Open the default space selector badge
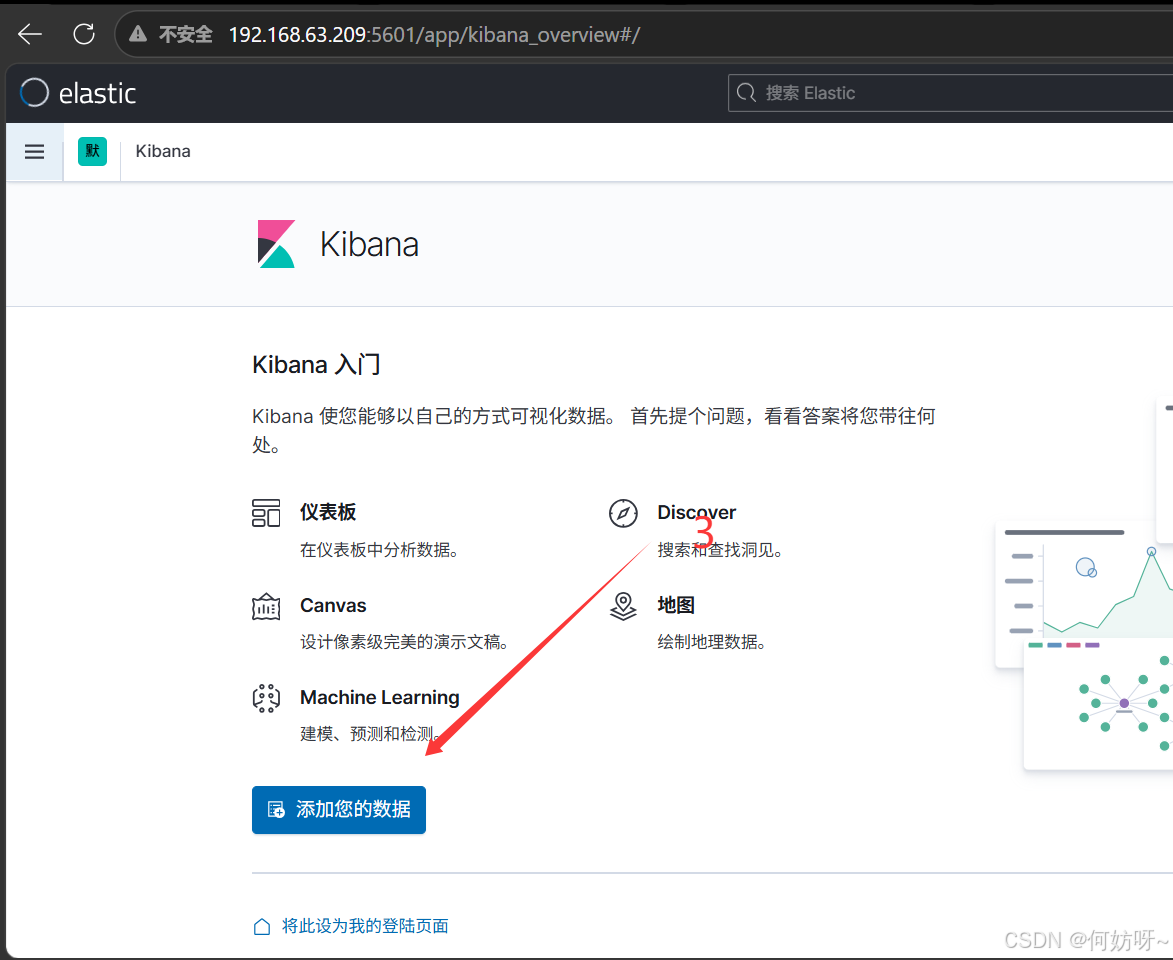This screenshot has height=960, width=1173. (92, 151)
